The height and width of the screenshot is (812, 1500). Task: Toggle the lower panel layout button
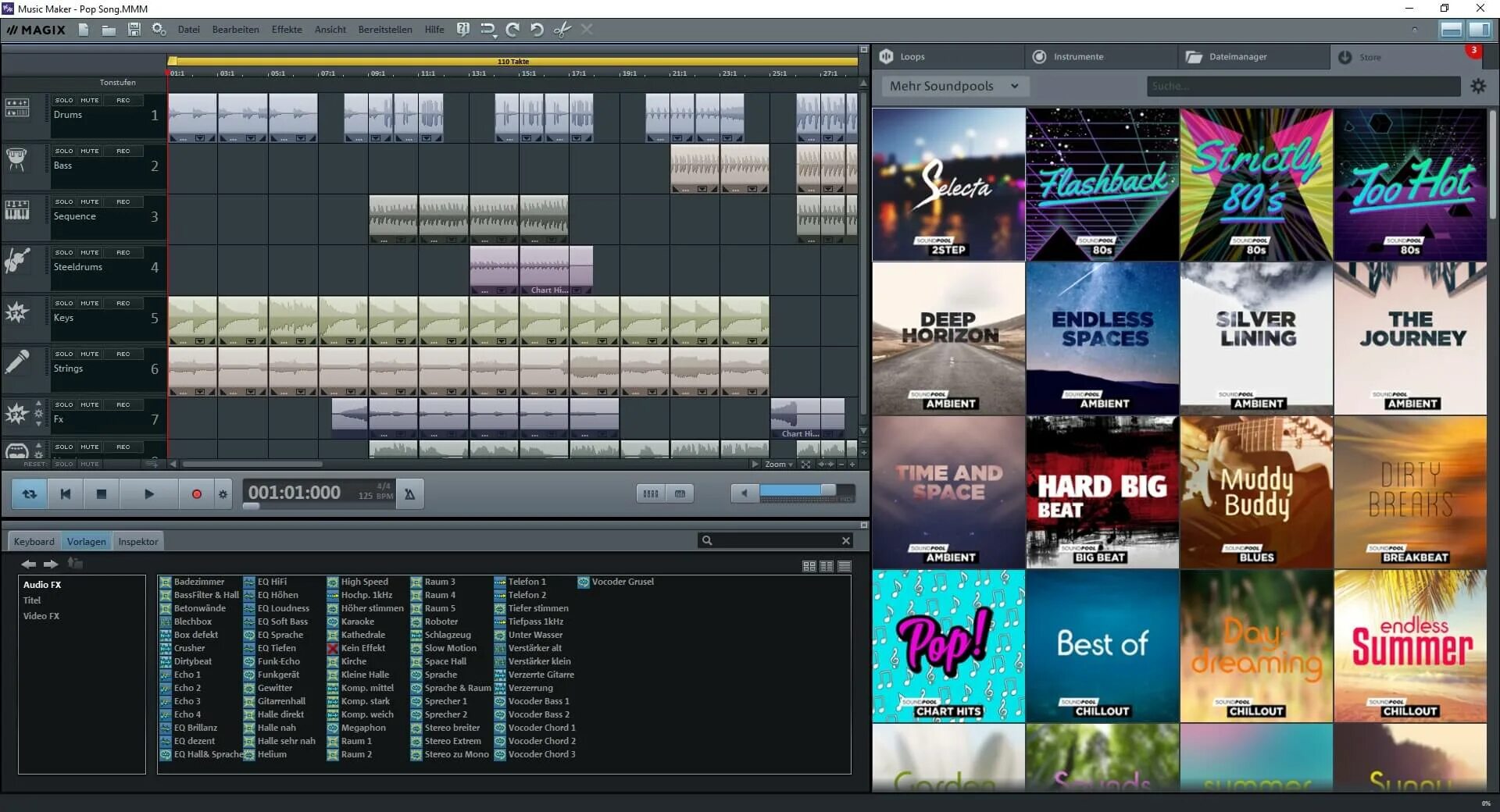(1452, 30)
